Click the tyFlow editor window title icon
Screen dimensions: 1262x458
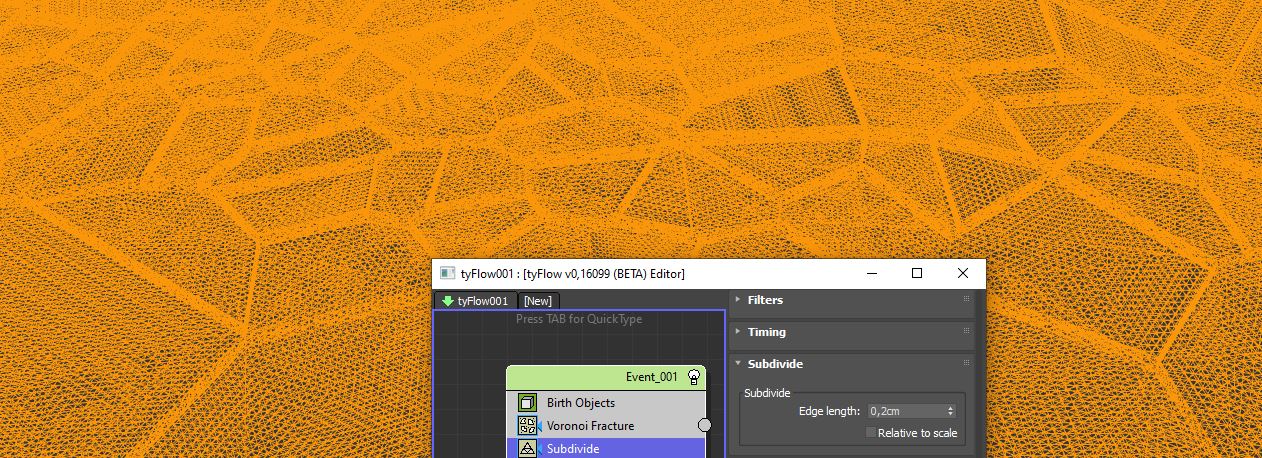tap(448, 274)
